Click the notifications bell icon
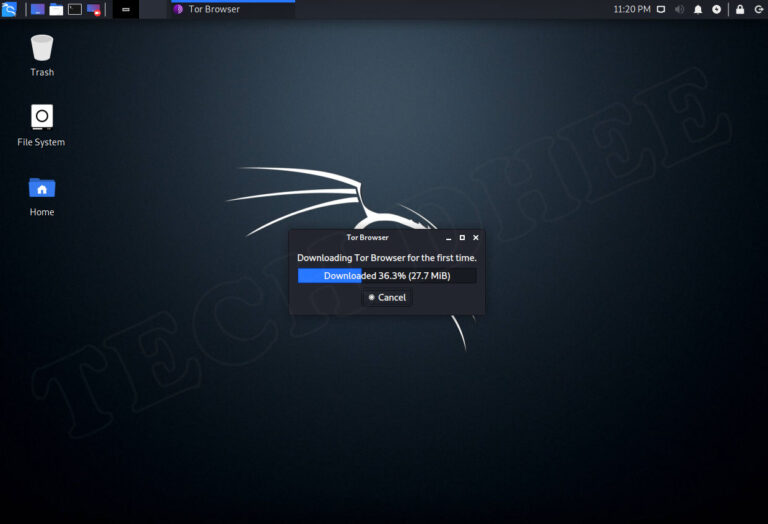 coord(698,9)
